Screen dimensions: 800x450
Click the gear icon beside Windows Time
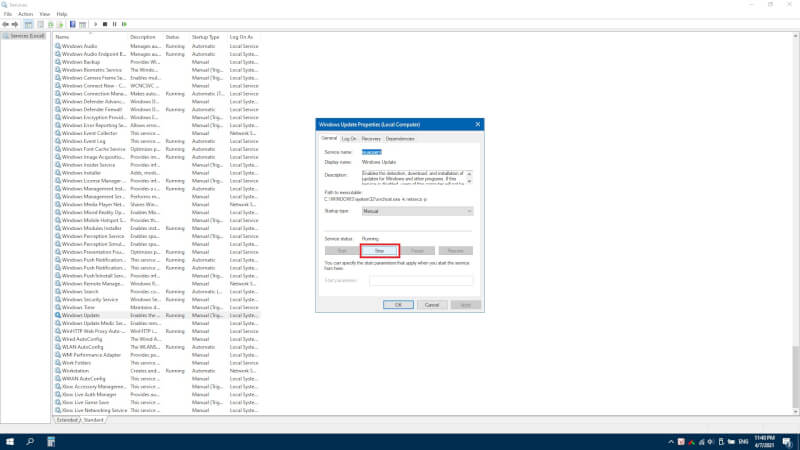58,307
